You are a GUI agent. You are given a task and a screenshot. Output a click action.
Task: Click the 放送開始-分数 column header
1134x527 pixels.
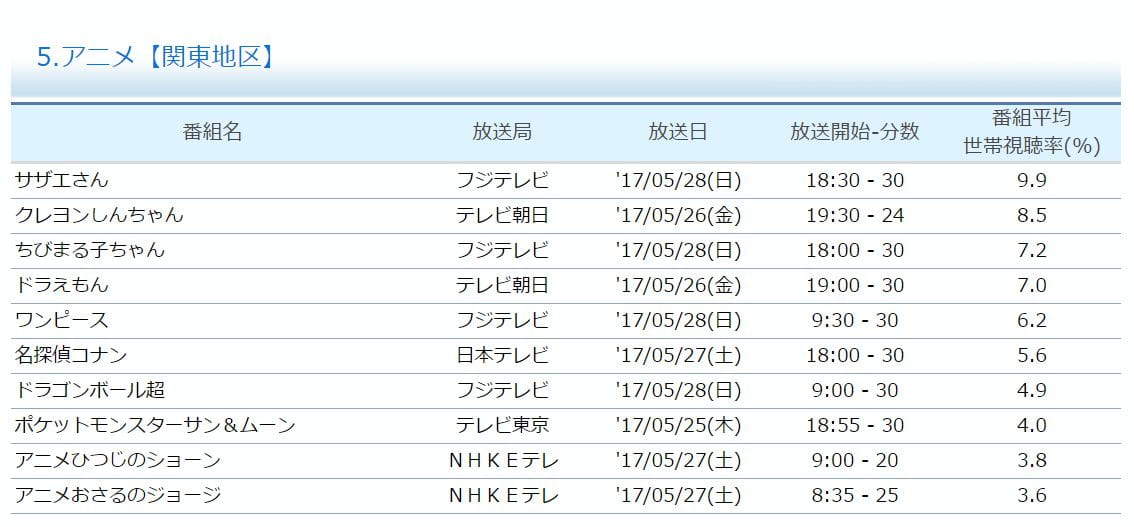(x=855, y=132)
